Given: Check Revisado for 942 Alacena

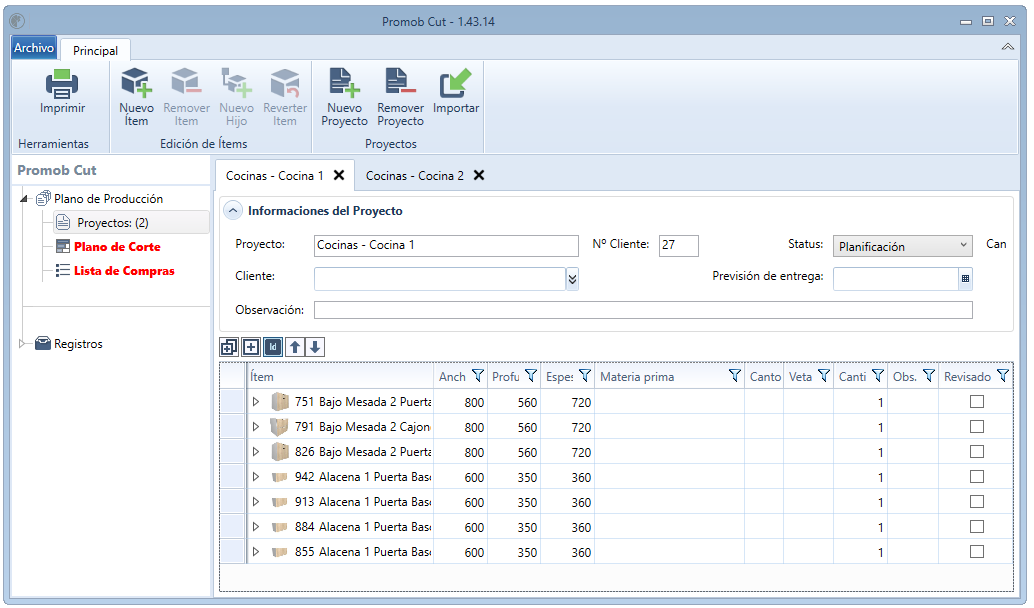Looking at the screenshot, I should tap(977, 477).
